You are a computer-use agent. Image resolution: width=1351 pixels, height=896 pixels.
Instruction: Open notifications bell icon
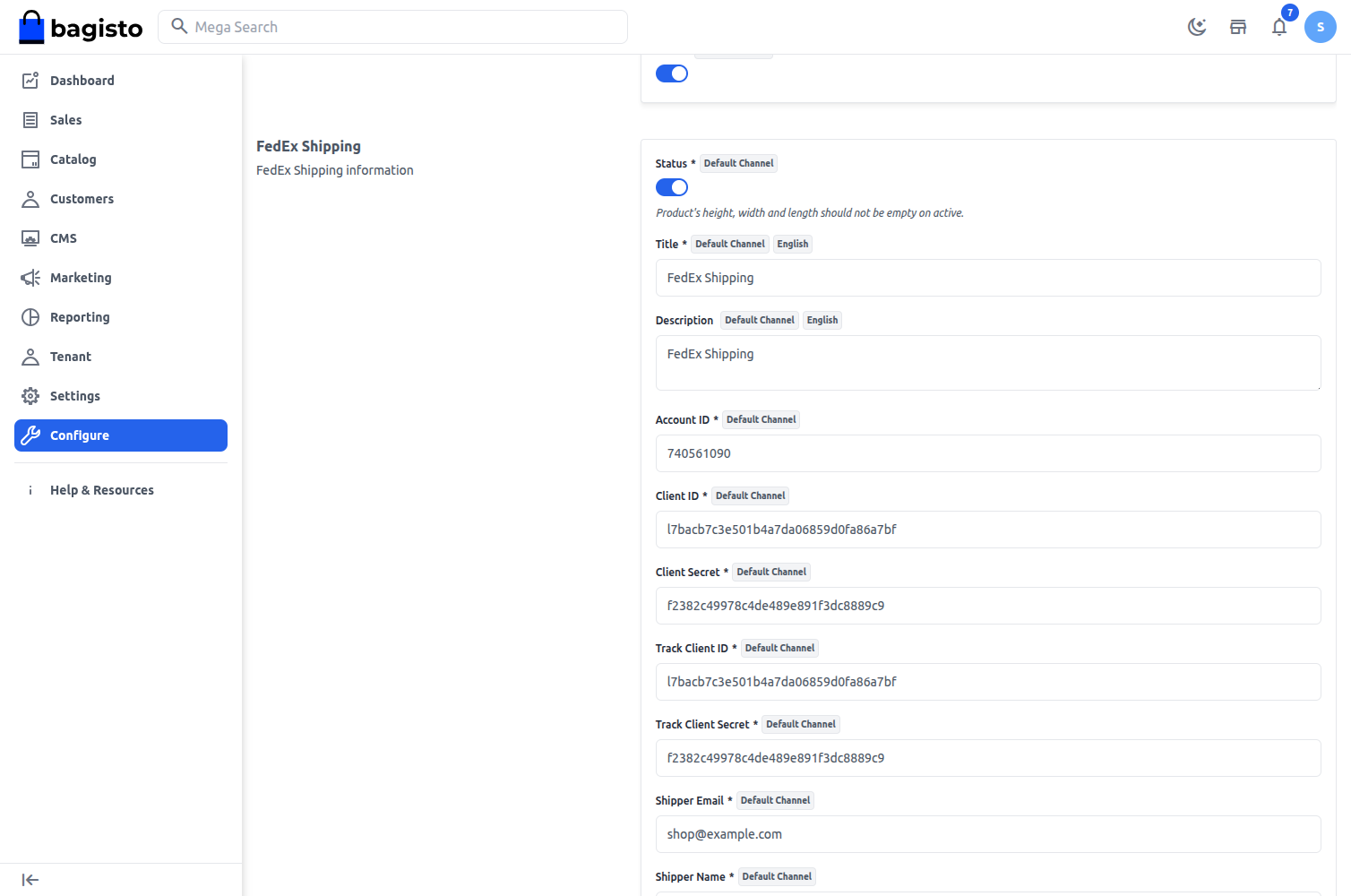[1279, 27]
